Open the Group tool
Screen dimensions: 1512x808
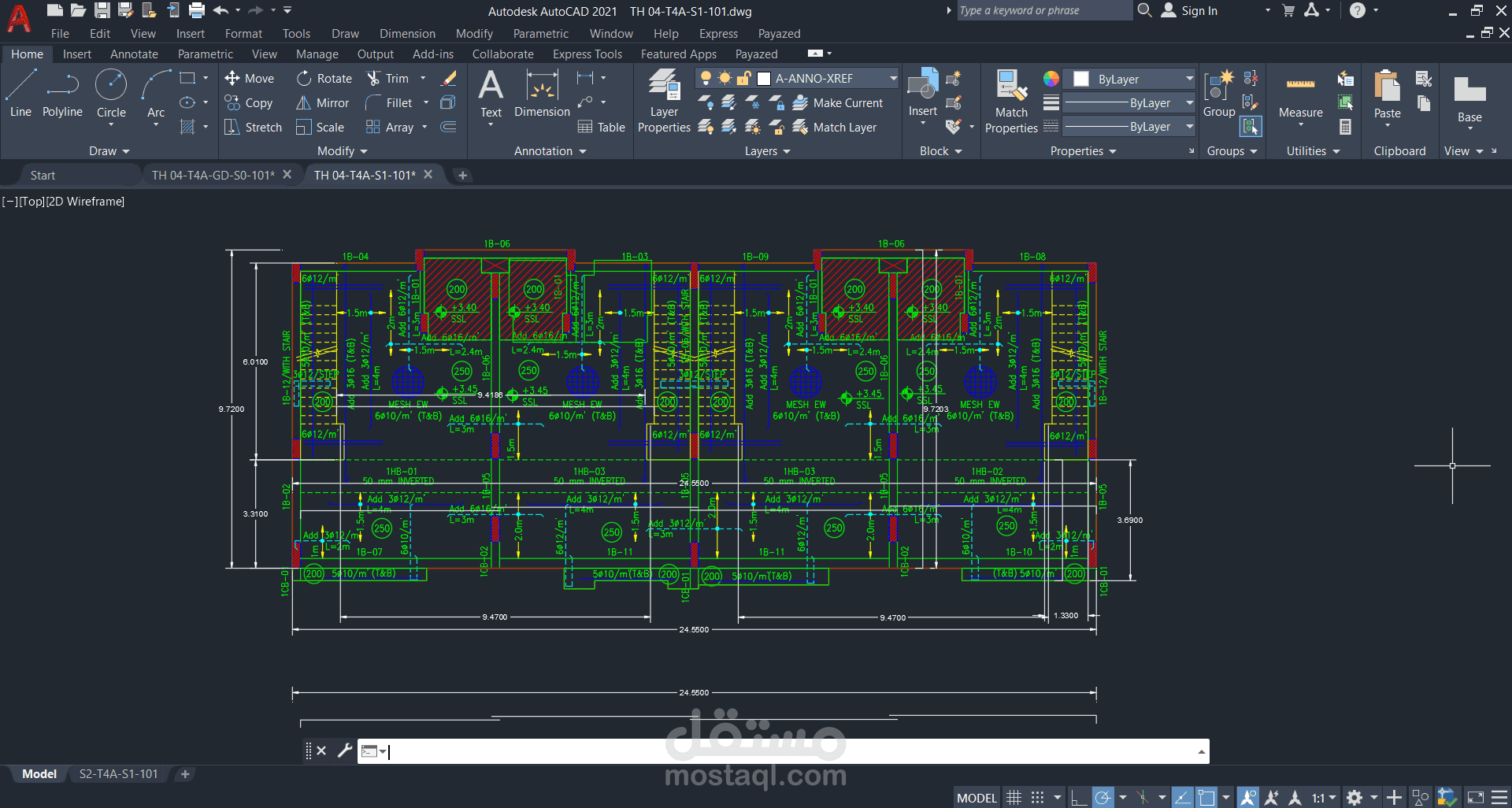click(x=1219, y=94)
